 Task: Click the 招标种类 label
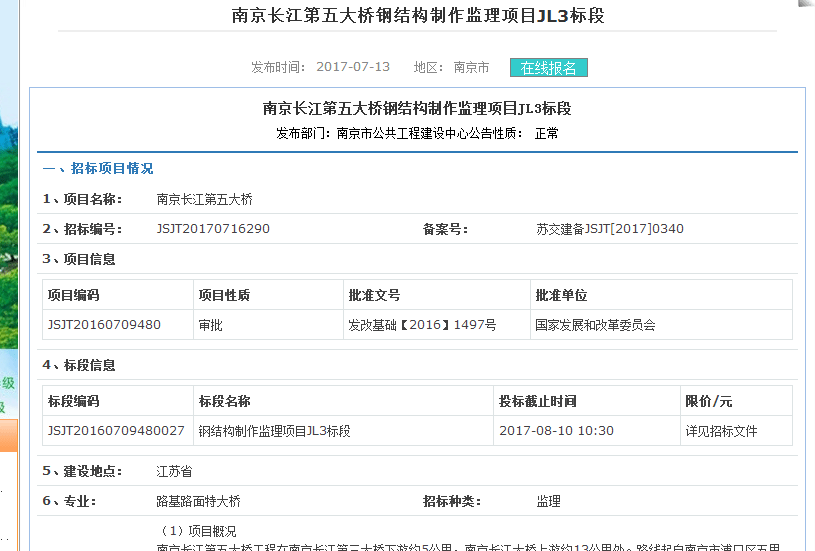[x=452, y=501]
